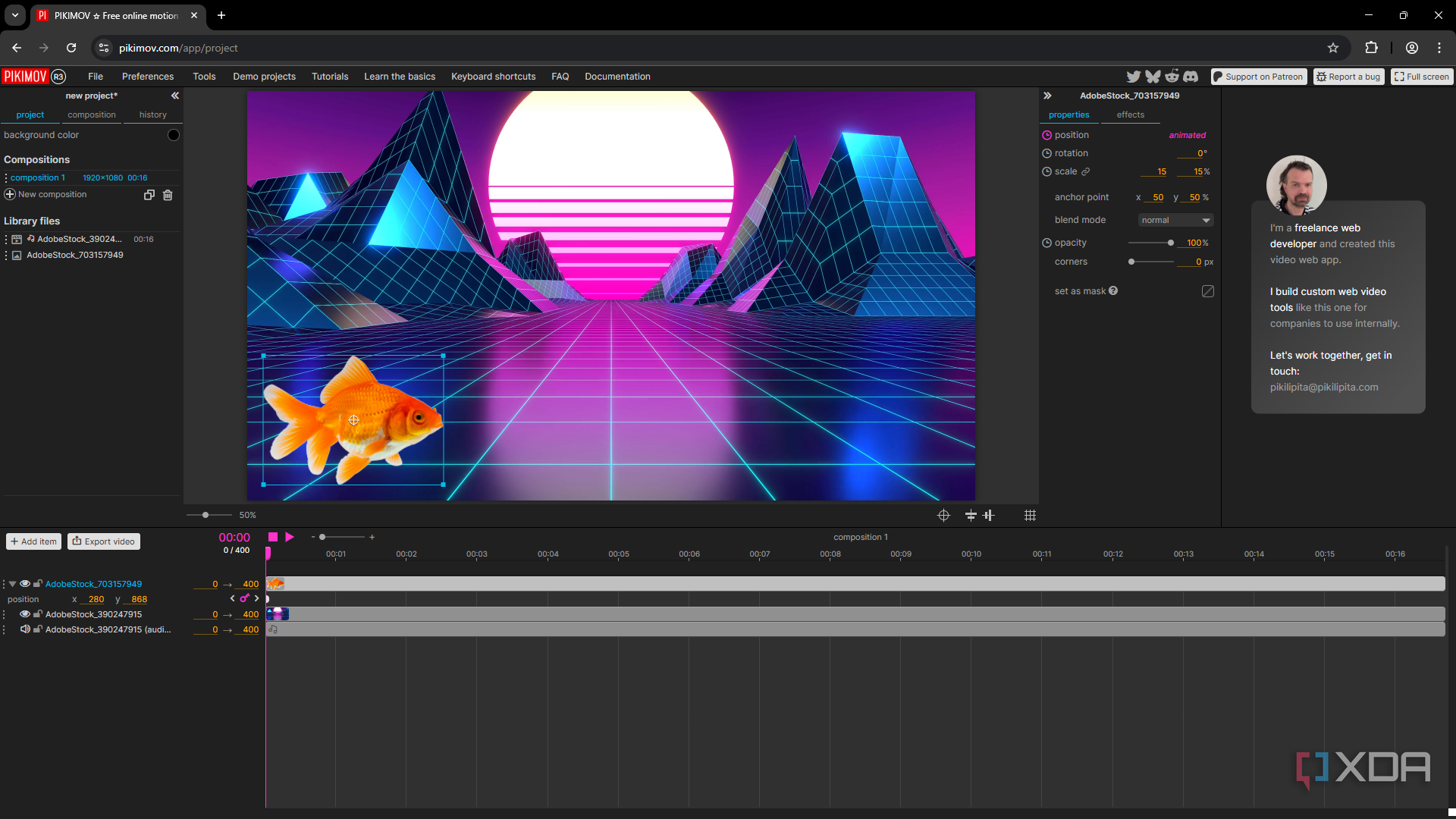1456x819 pixels.
Task: Switch to the composition tab
Action: pos(92,115)
